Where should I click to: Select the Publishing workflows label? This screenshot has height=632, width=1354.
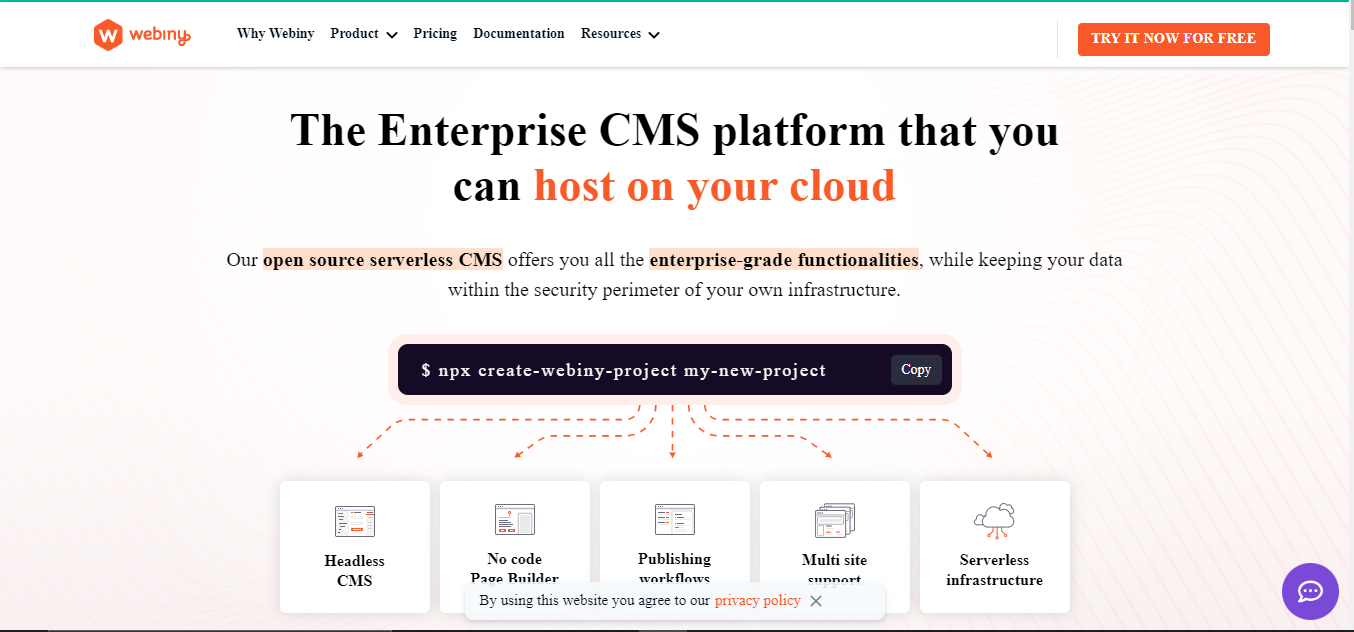coord(675,569)
